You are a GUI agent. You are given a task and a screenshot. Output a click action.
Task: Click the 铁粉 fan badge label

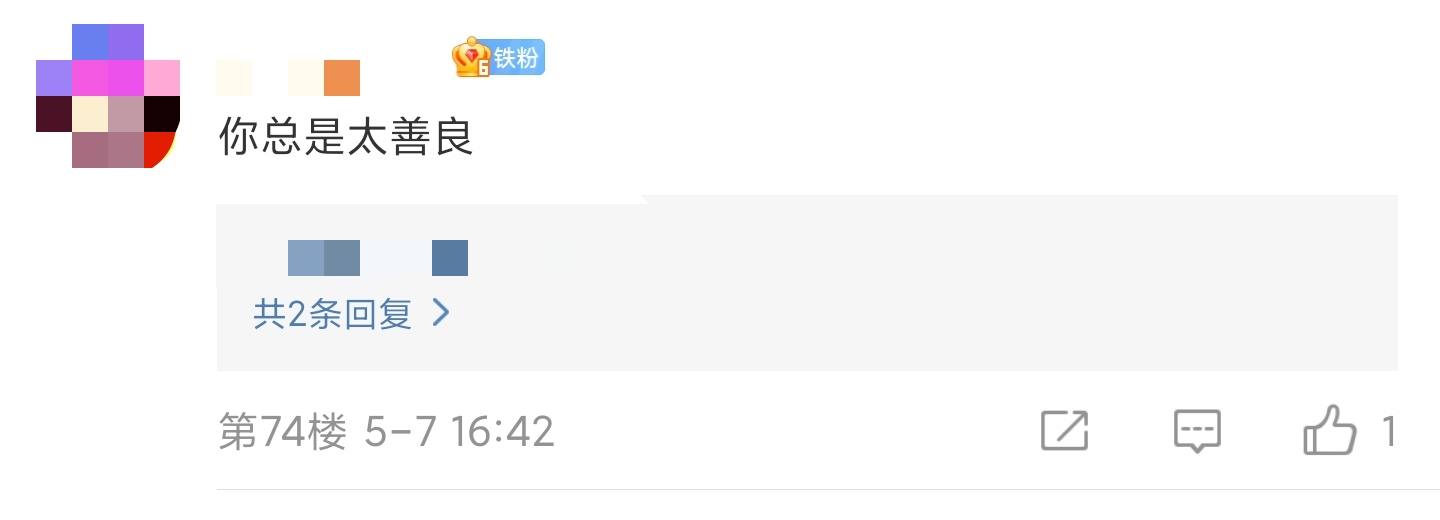[517, 58]
